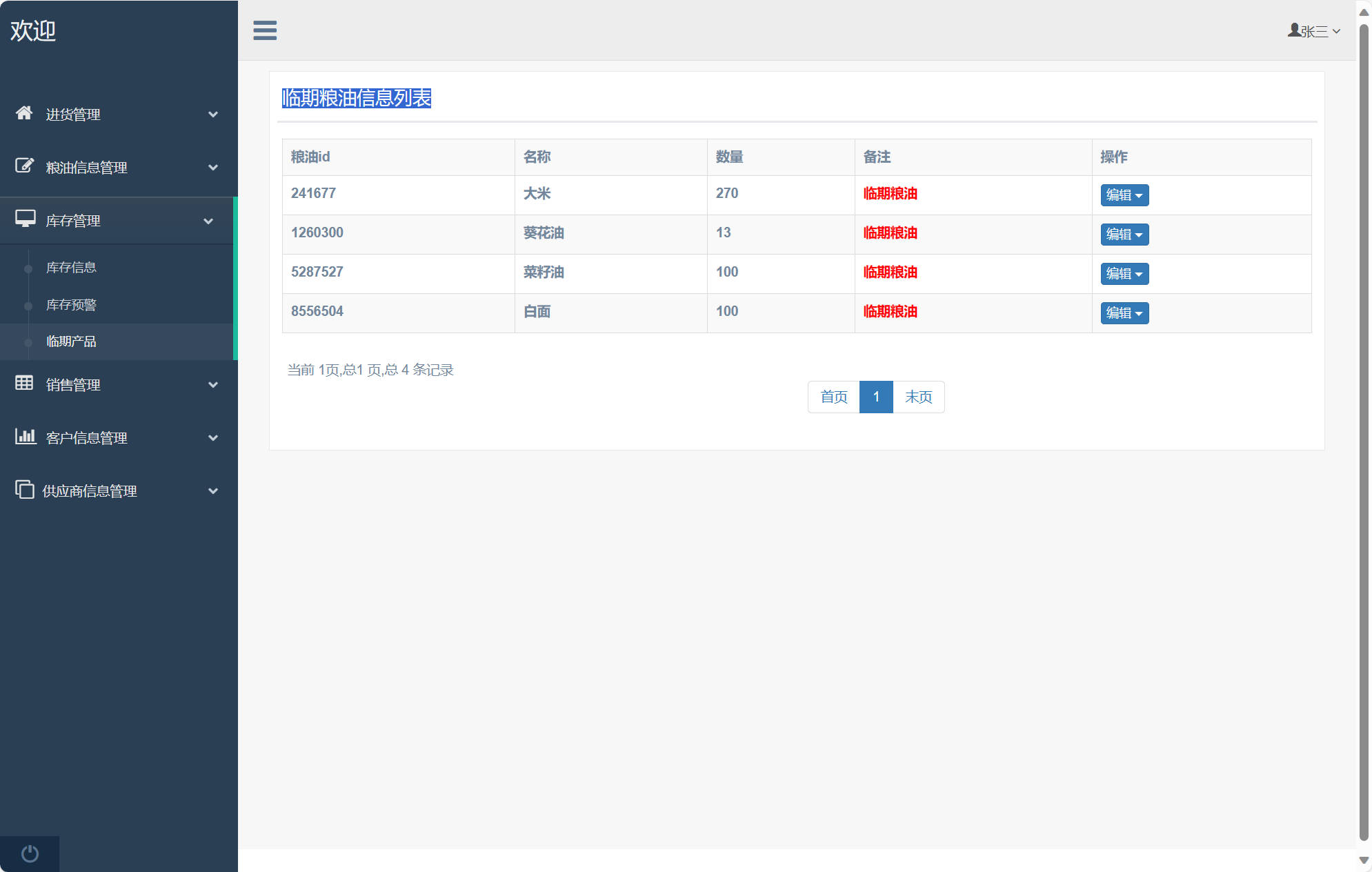Open 编辑 dropdown for 葵花油 row
This screenshot has height=872, width=1372.
pos(1124,235)
